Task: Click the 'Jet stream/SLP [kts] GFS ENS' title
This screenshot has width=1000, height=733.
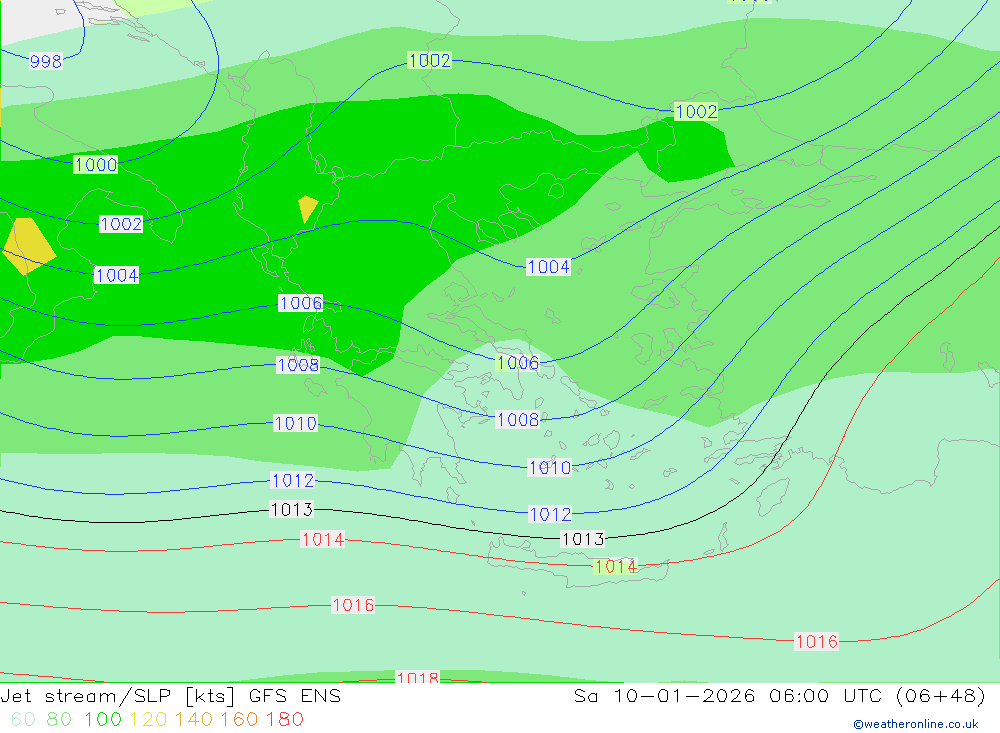Action: point(171,696)
